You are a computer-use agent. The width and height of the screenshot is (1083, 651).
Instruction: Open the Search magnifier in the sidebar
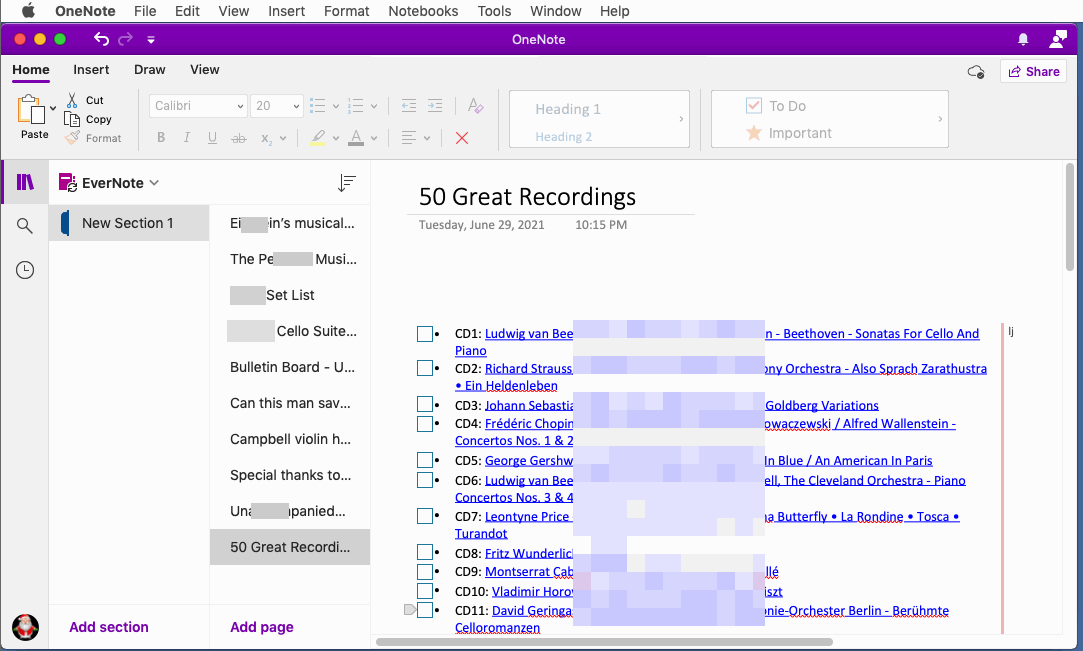[25, 226]
